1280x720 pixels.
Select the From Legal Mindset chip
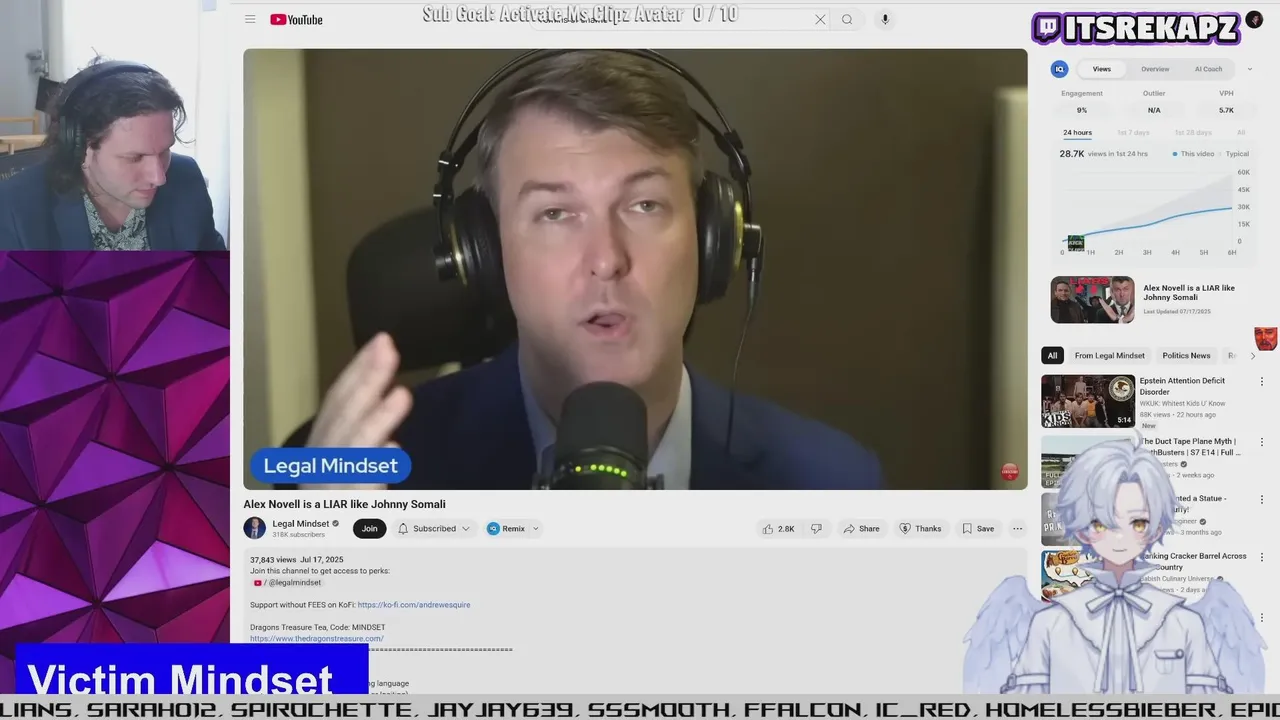(x=1109, y=355)
